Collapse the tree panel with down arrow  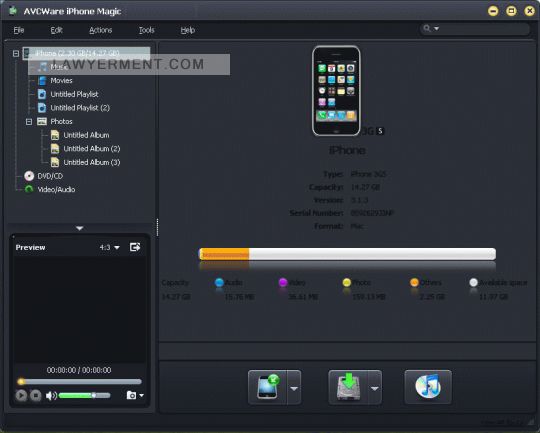tap(80, 228)
